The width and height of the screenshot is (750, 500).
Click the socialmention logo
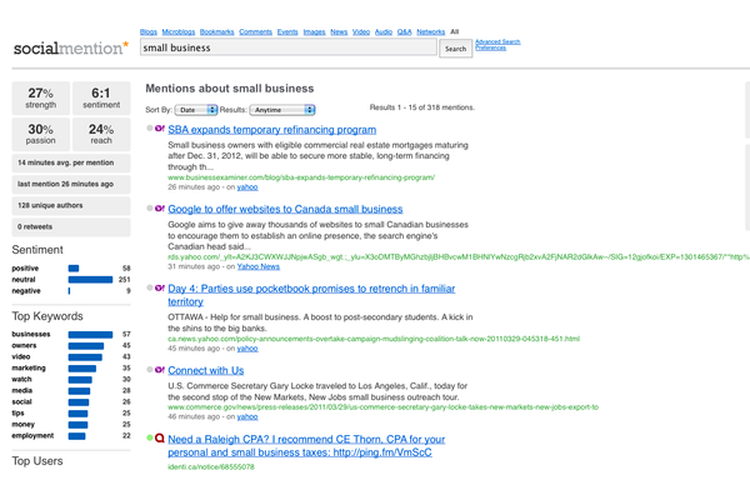(71, 48)
